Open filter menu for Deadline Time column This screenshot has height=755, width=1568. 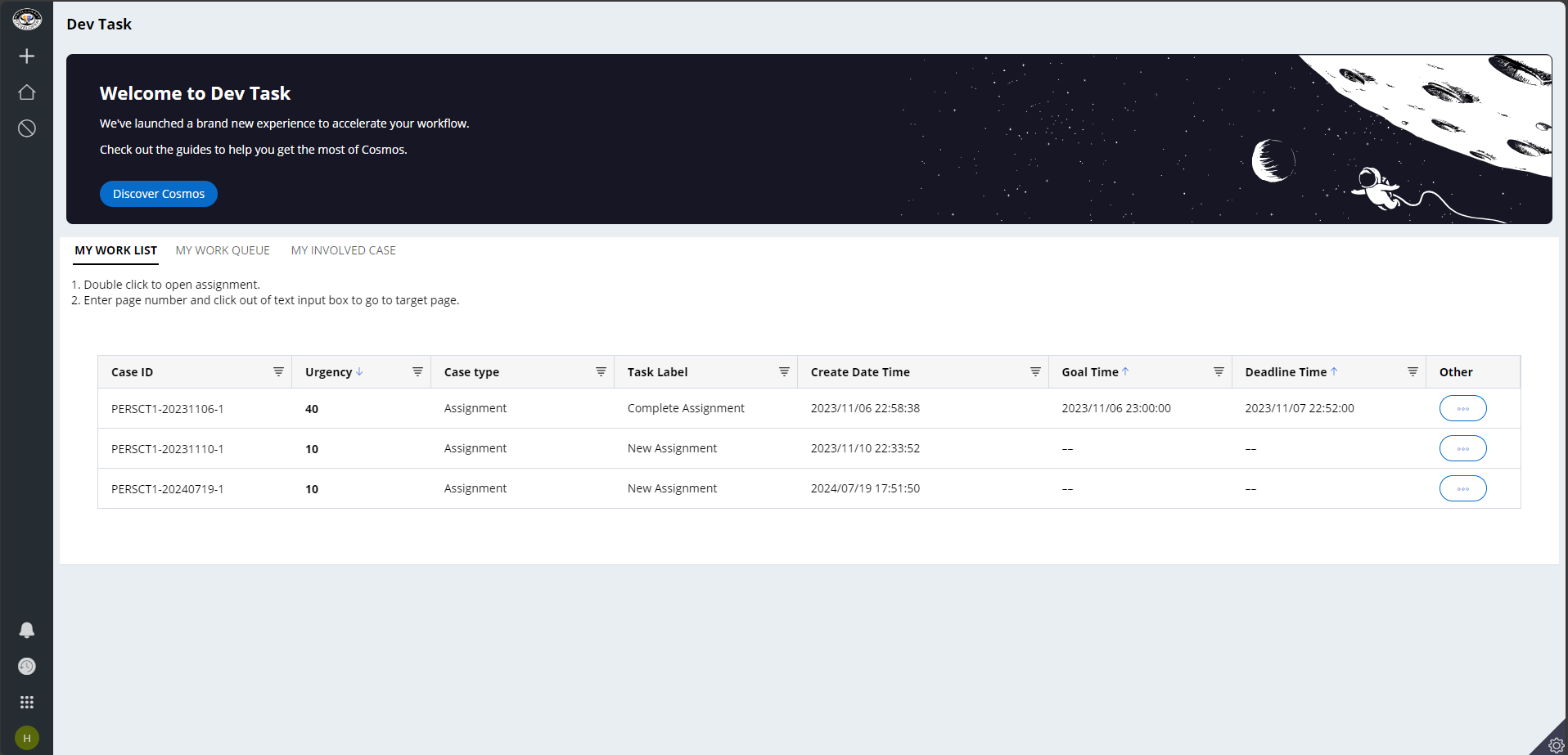(1413, 372)
